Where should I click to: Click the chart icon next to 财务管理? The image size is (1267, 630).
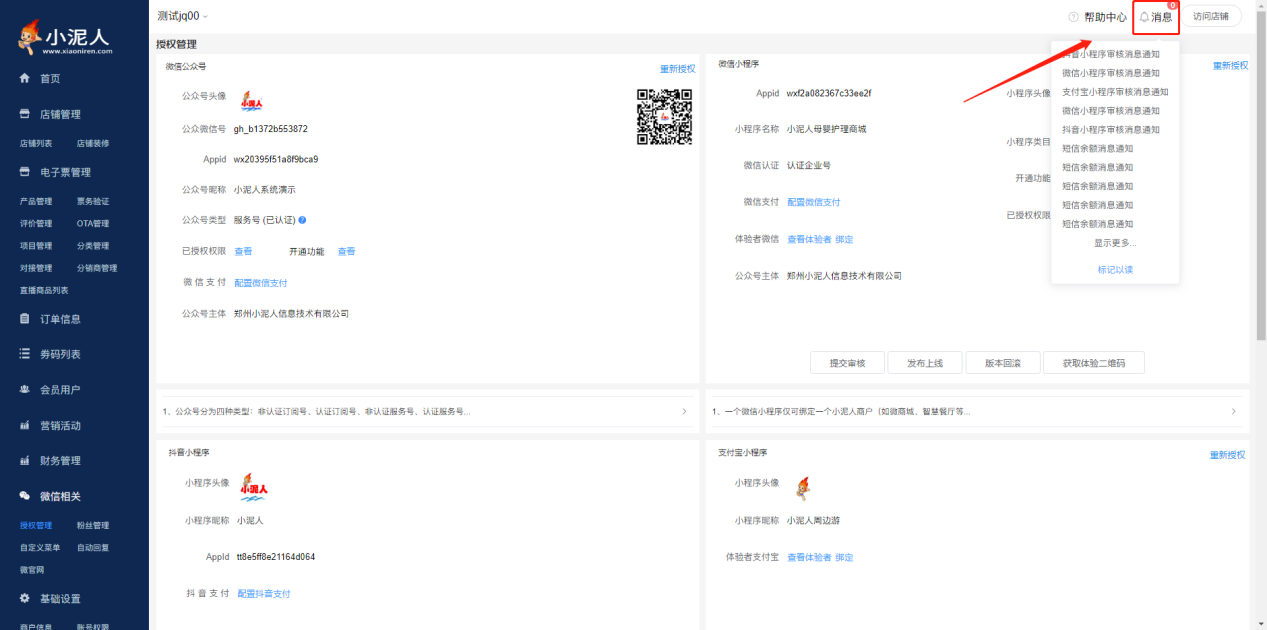click(25, 461)
